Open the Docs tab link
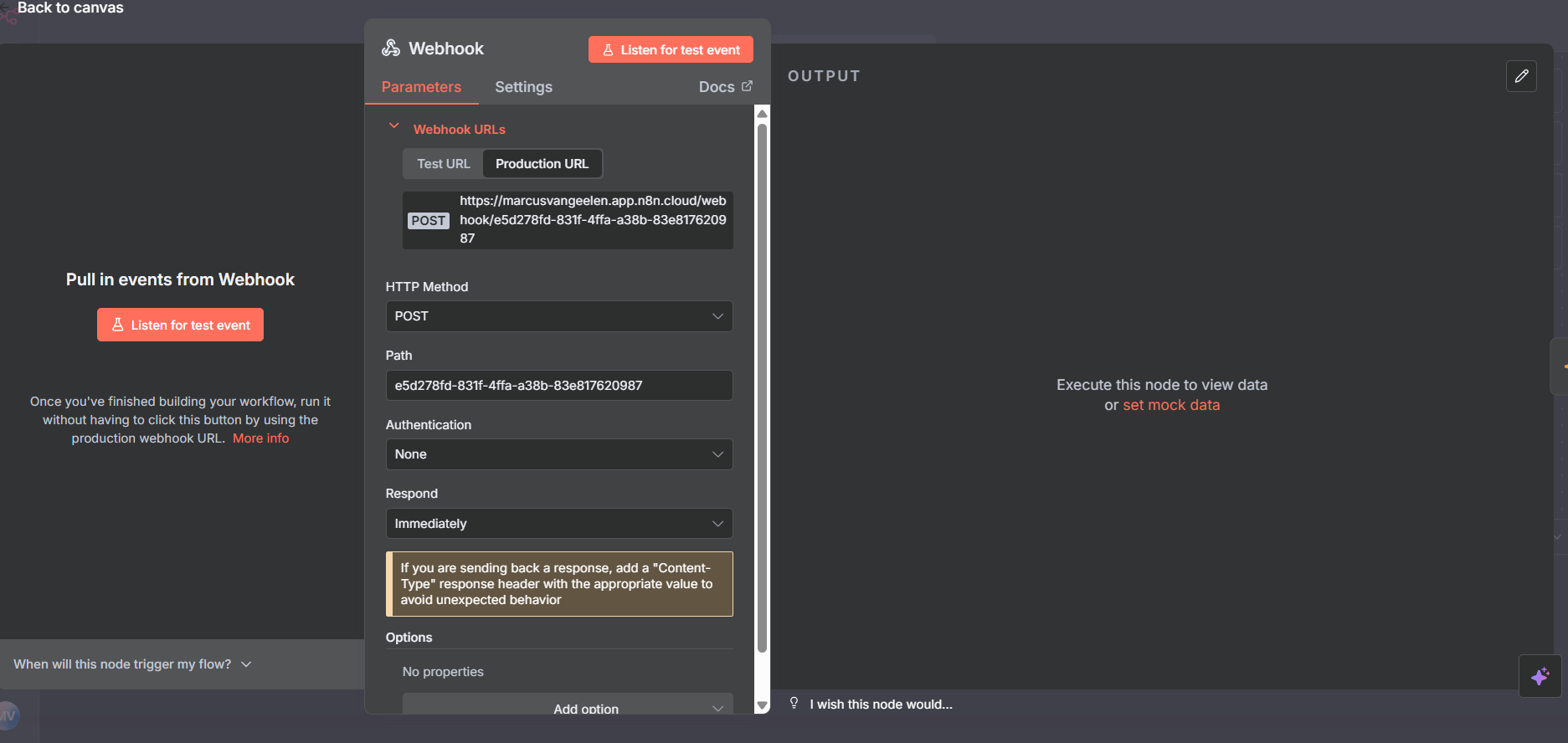This screenshot has width=1568, height=743. pyautogui.click(x=725, y=87)
